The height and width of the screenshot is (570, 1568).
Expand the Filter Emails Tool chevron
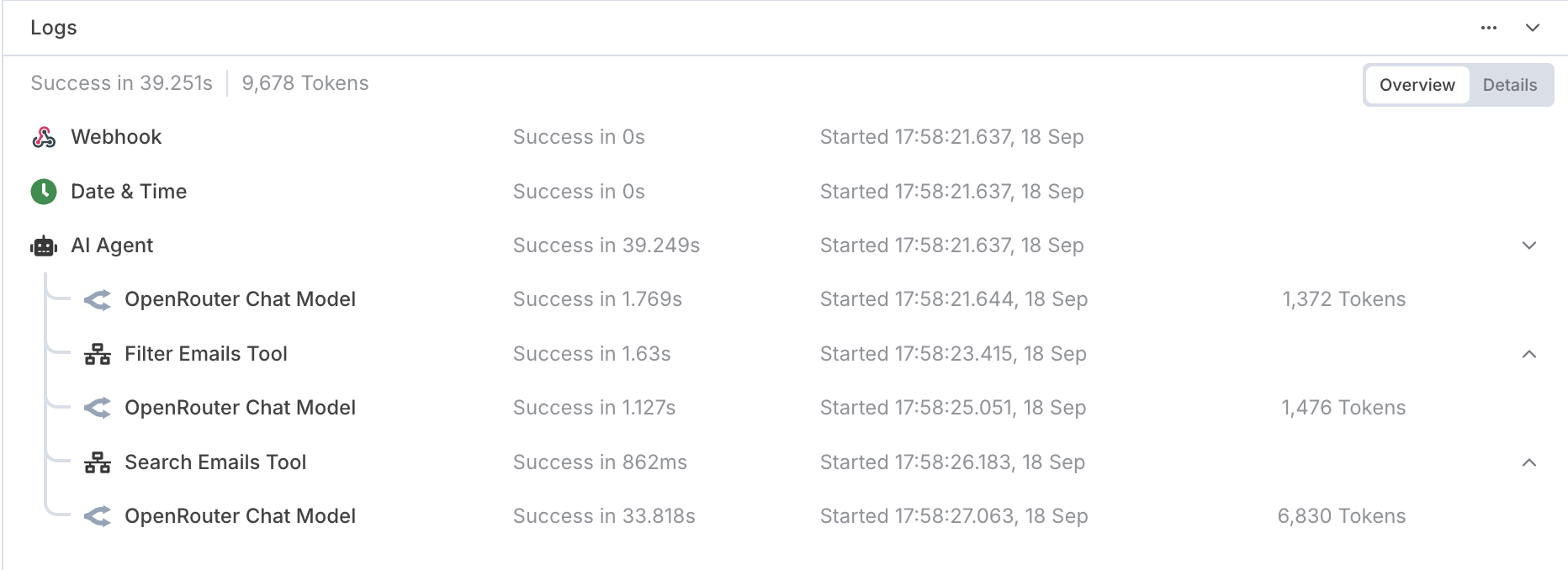click(x=1529, y=354)
